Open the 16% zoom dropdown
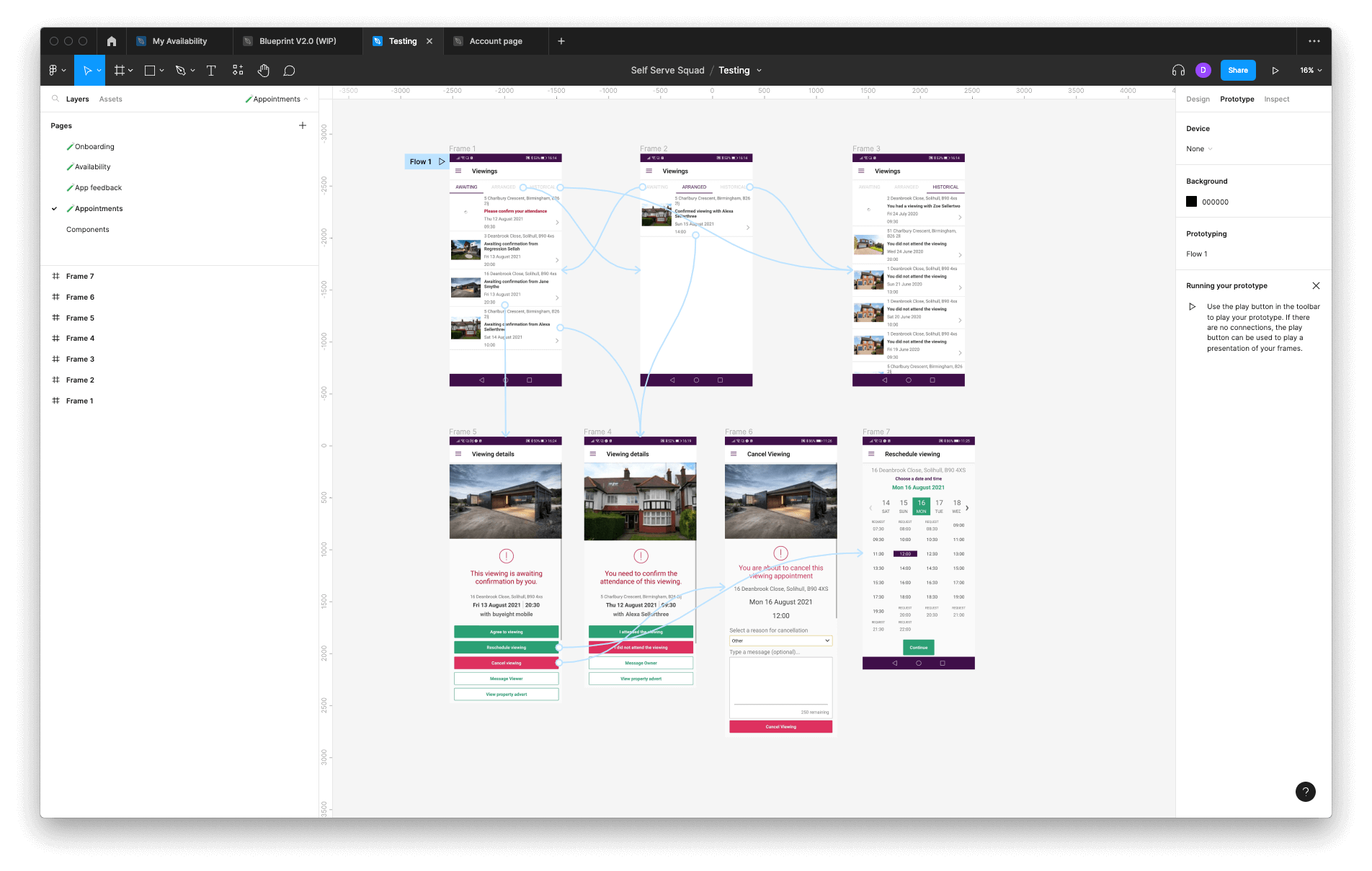The image size is (1372, 871). coord(1311,71)
